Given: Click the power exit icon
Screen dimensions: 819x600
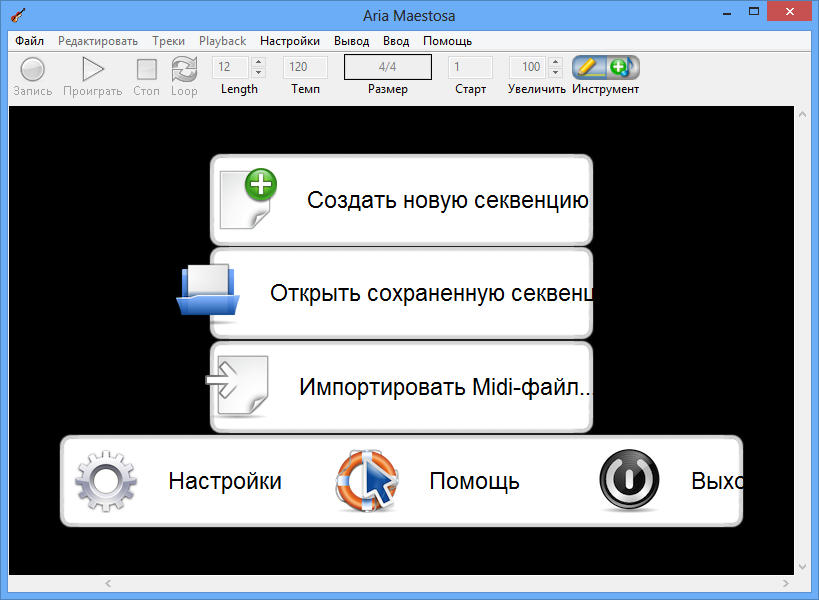Looking at the screenshot, I should coord(629,479).
